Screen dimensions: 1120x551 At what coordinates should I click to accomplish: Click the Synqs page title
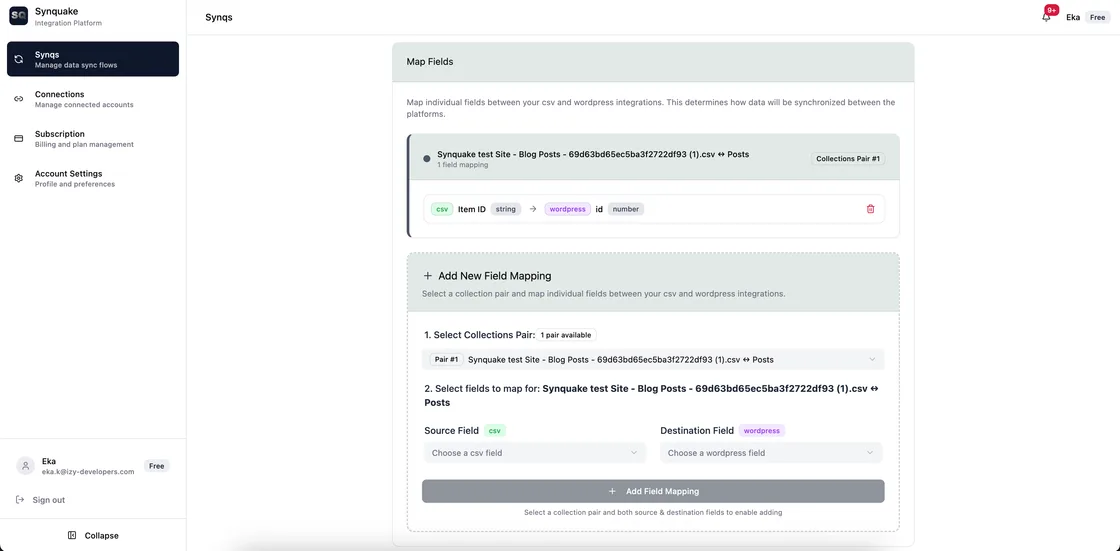pyautogui.click(x=219, y=17)
